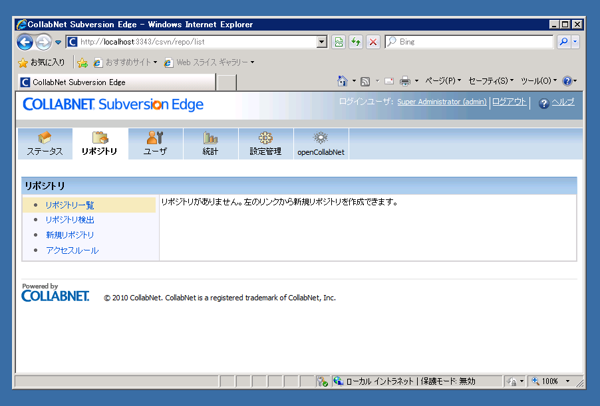
Task: Click the Home icon in command bar
Action: [x=342, y=81]
